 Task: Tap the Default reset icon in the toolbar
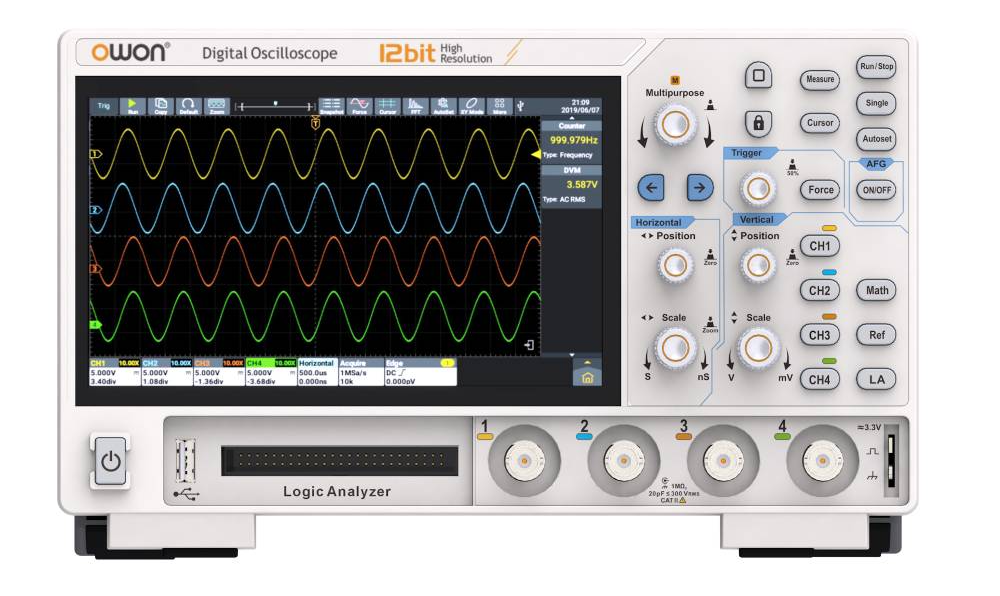188,106
